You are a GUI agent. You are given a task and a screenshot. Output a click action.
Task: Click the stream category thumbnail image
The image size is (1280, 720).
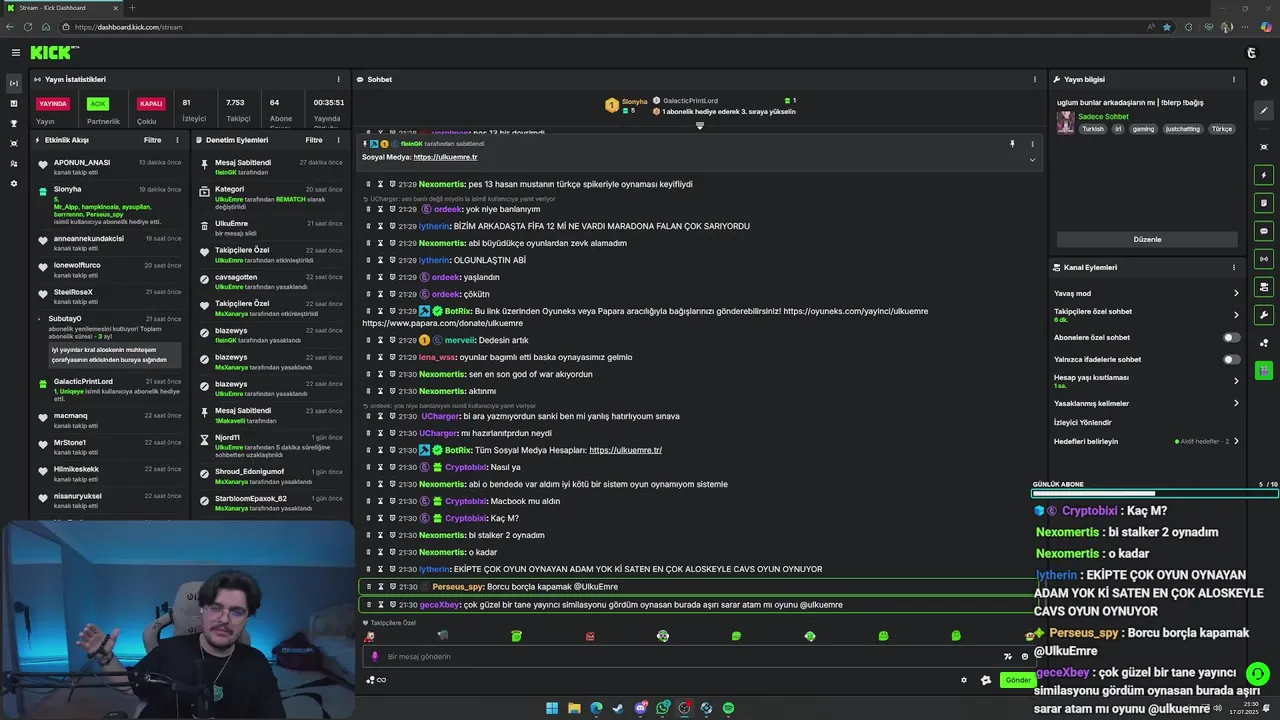point(1066,122)
